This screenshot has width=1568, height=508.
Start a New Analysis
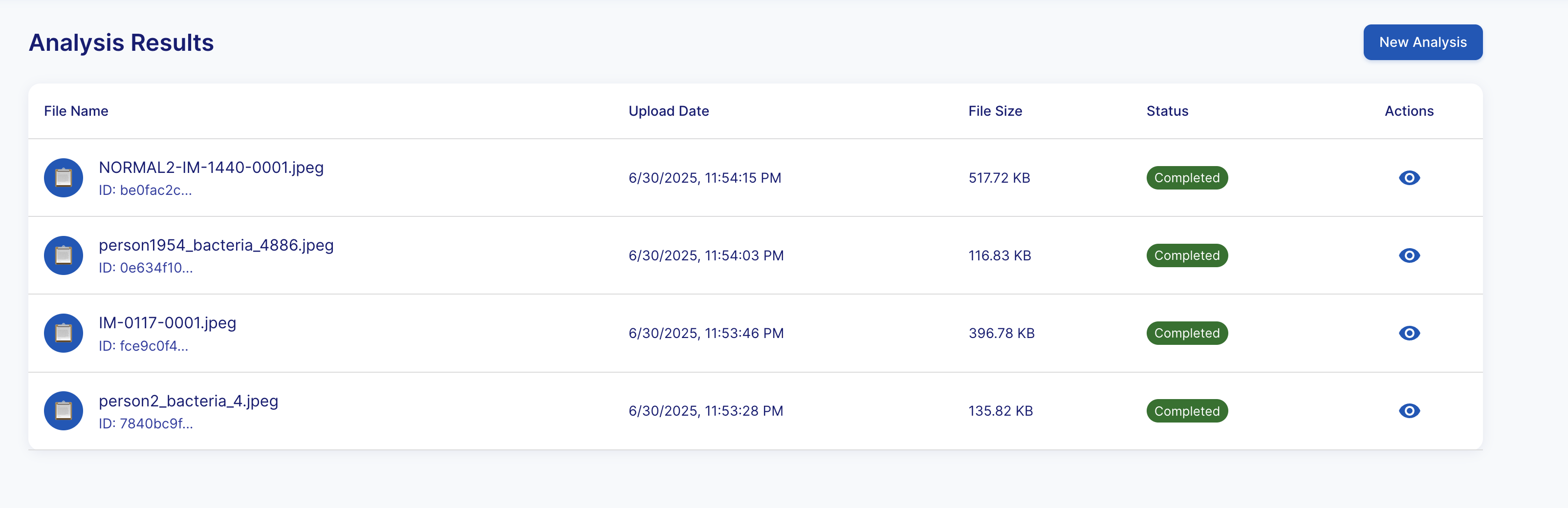[x=1422, y=42]
